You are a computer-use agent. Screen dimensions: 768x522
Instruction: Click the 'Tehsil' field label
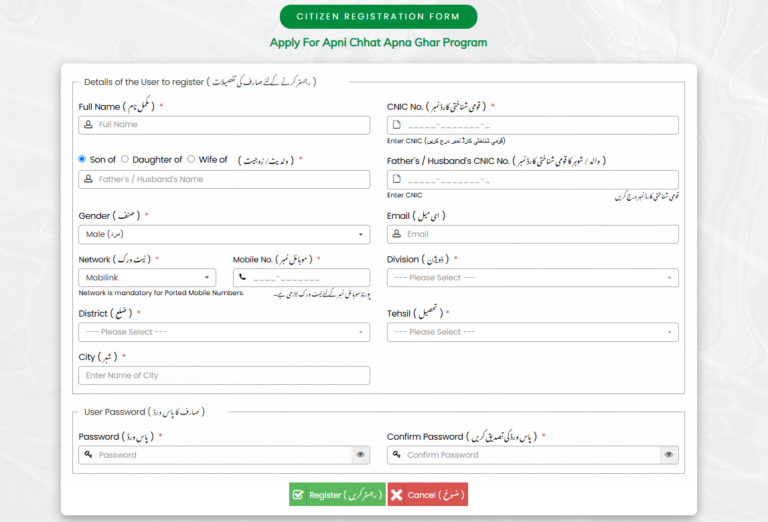pyautogui.click(x=415, y=312)
